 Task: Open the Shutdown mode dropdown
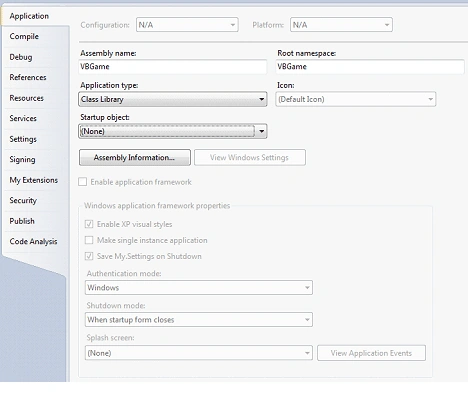point(199,320)
